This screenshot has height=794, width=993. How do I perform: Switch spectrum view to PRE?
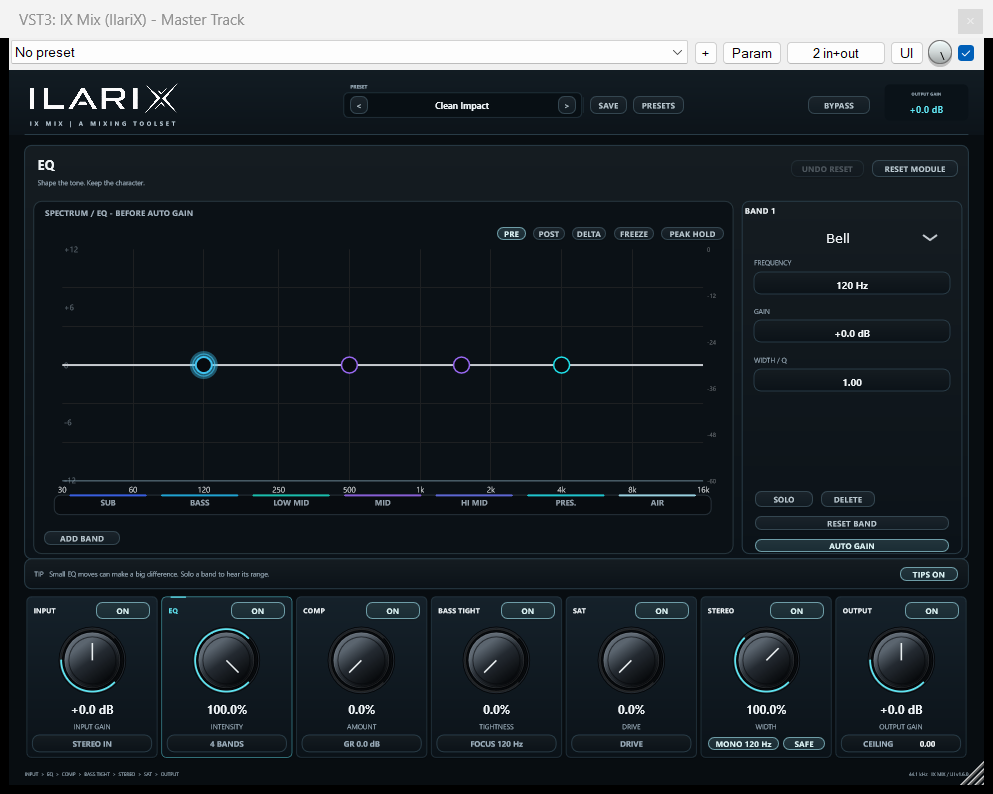(511, 234)
